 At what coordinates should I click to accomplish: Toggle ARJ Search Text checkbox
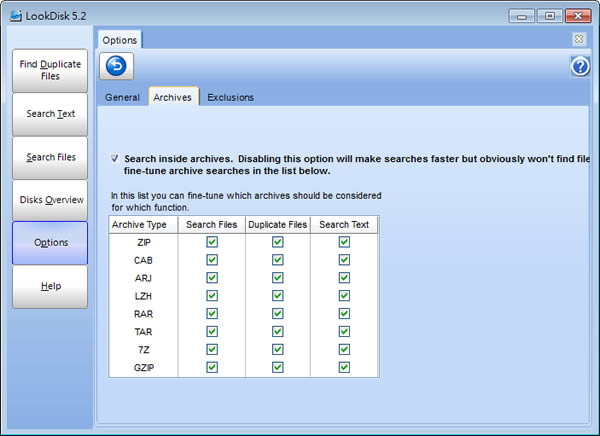click(x=344, y=278)
